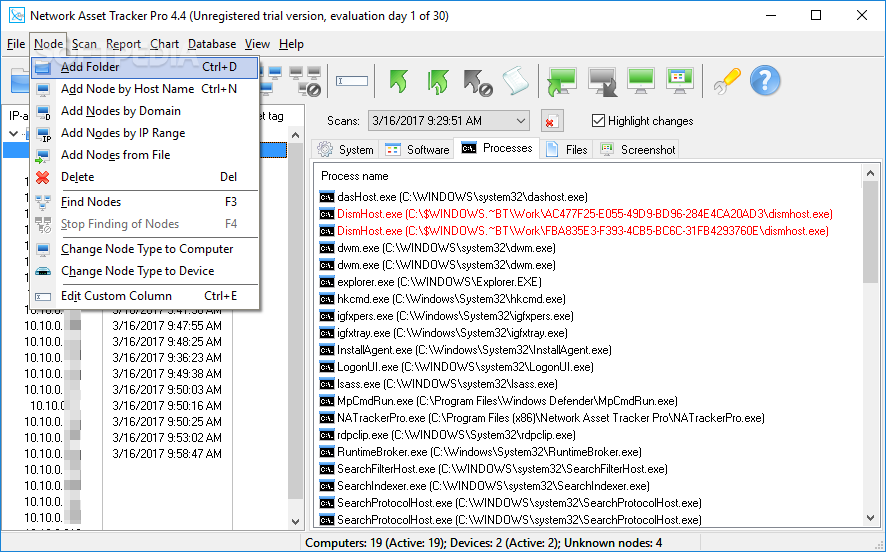Click the Add Nodes by Domain icon
Image resolution: width=886 pixels, height=552 pixels.
click(x=44, y=111)
